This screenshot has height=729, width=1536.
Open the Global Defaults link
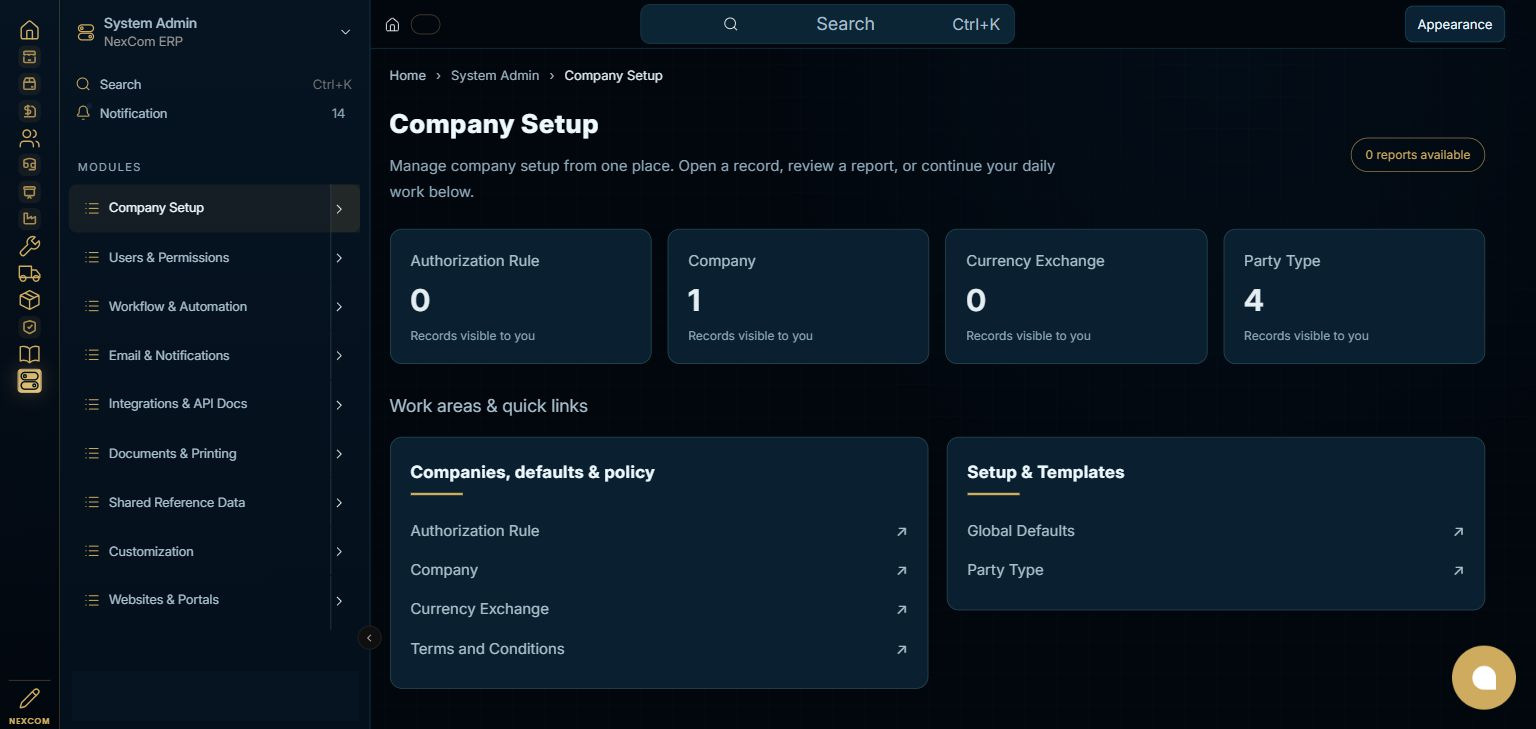click(x=1215, y=531)
